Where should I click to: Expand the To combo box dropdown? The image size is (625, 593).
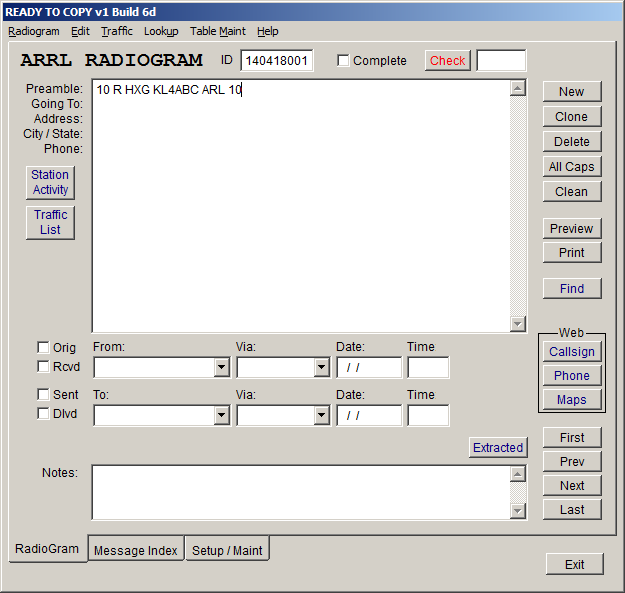[221, 416]
